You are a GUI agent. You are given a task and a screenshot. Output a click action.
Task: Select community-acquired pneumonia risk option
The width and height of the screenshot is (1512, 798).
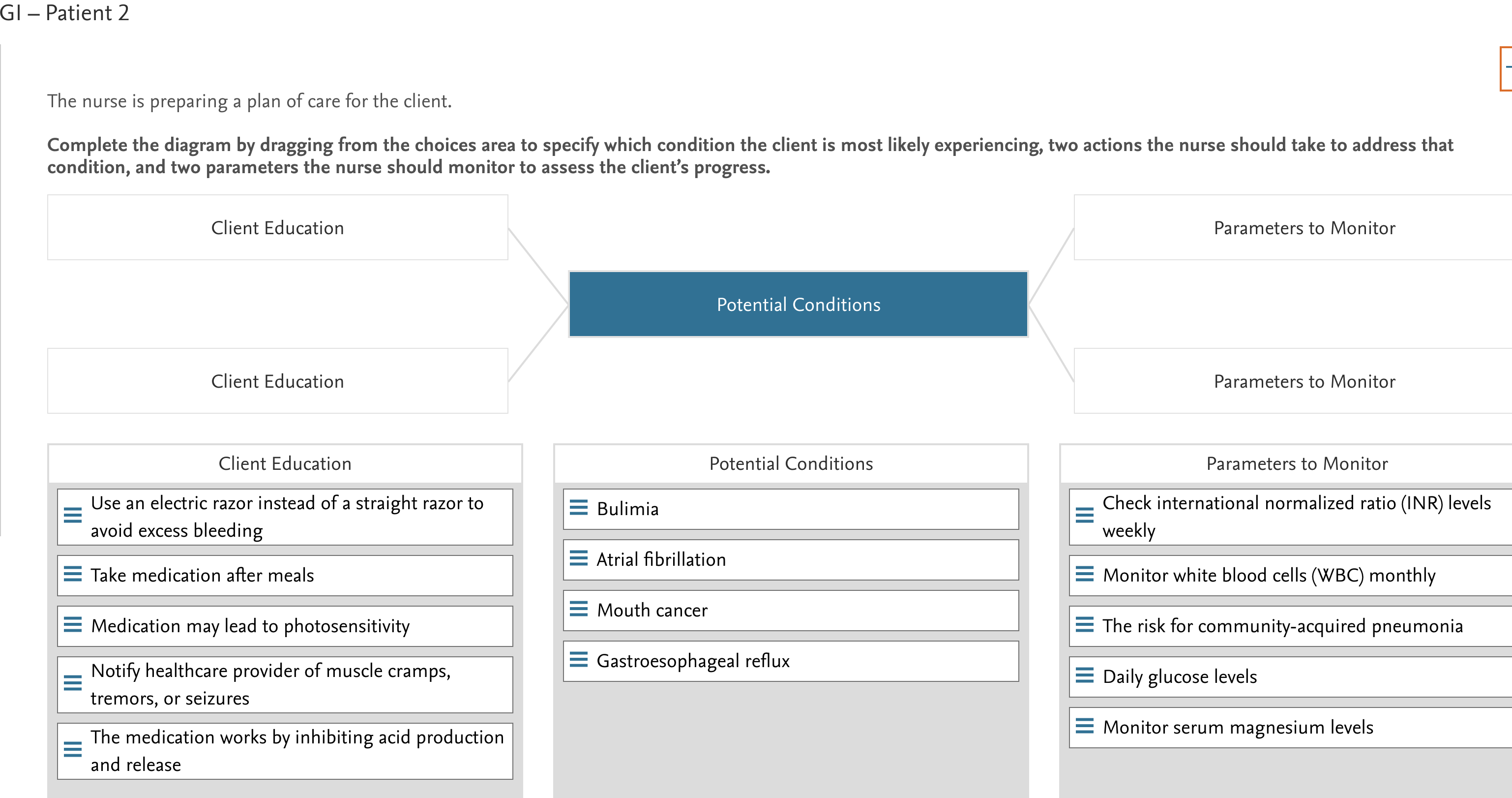point(1291,626)
